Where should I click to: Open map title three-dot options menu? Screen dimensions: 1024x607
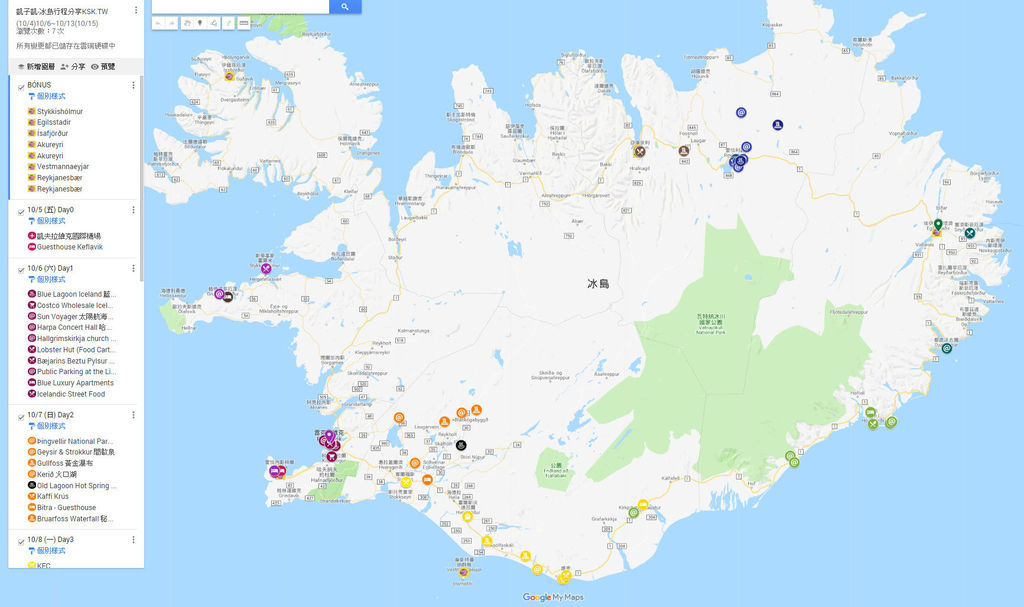[135, 10]
